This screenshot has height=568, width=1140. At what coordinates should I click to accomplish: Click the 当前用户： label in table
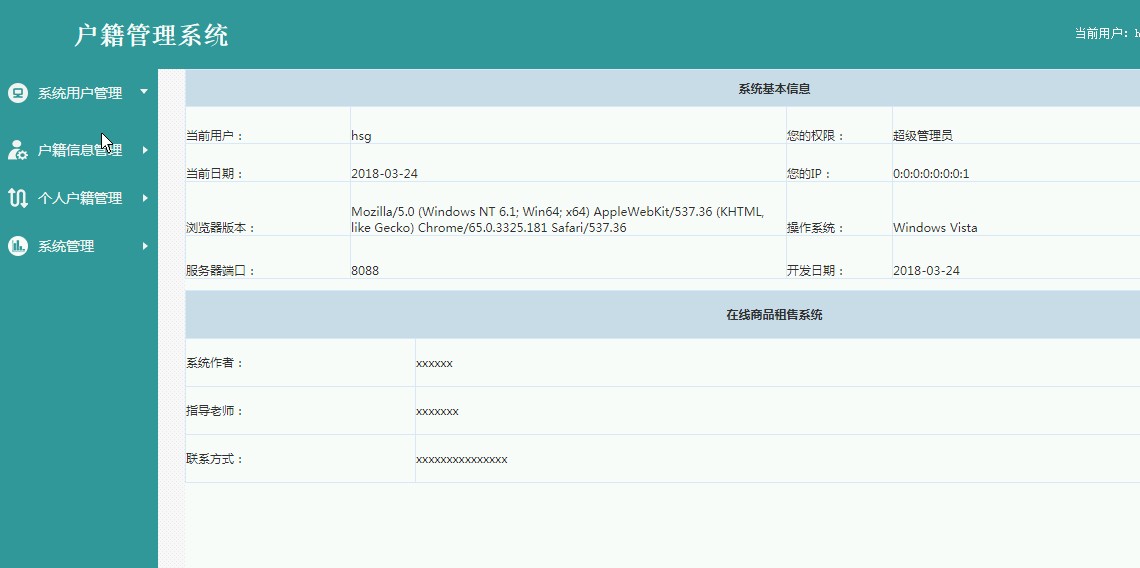[214, 135]
